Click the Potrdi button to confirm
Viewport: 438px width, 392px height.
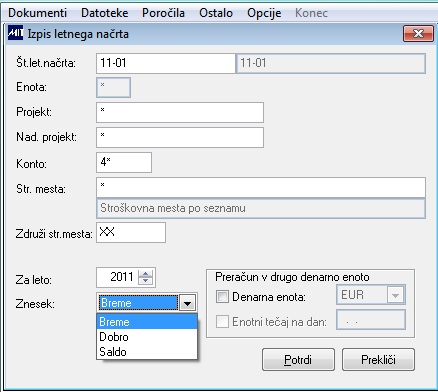298,360
